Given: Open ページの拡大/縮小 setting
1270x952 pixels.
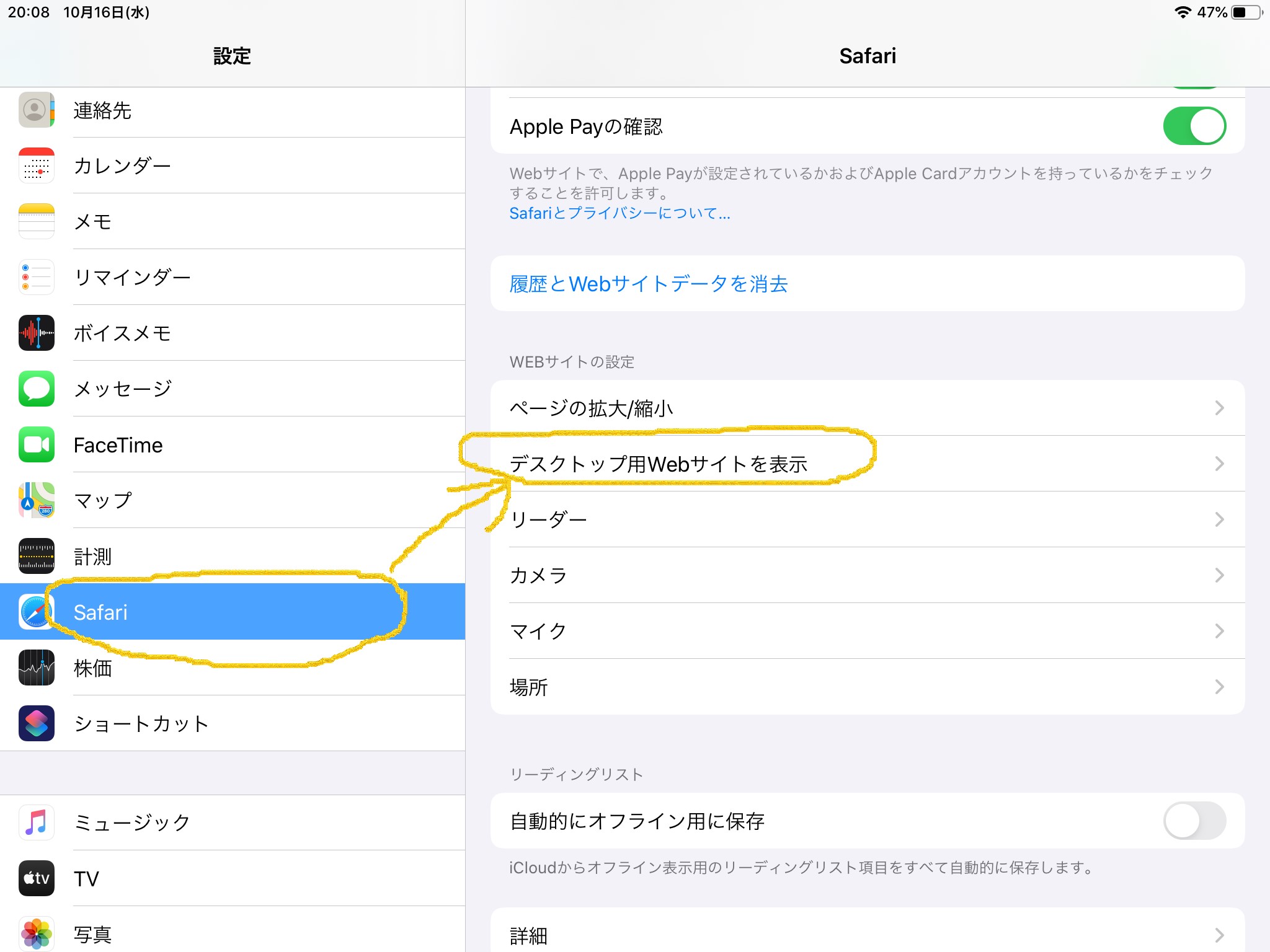Looking at the screenshot, I should point(868,408).
